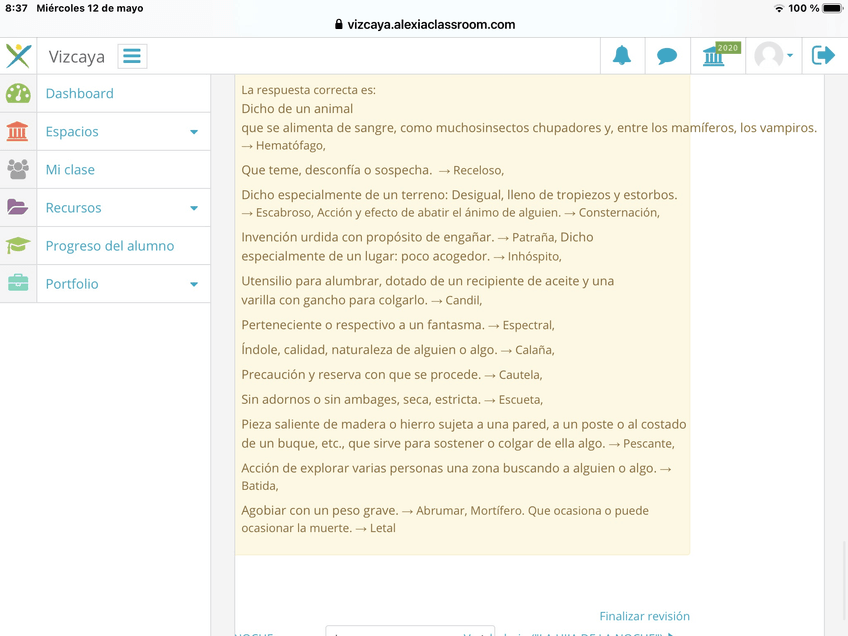Click the date 'Miércoles 12 de mayo'

[x=90, y=8]
